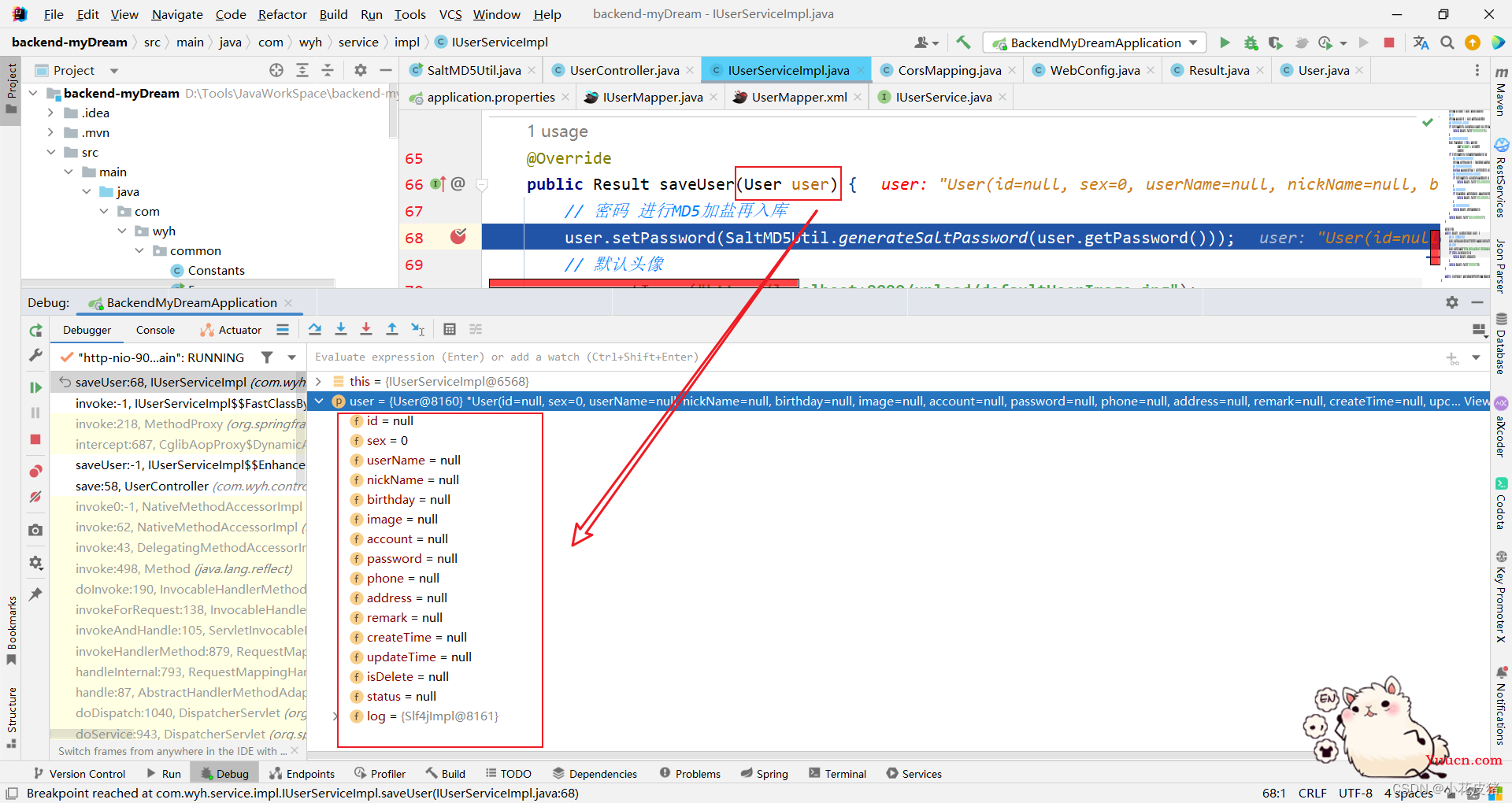This screenshot has height=803, width=1512.
Task: Expand the .idea folder
Action: click(50, 113)
